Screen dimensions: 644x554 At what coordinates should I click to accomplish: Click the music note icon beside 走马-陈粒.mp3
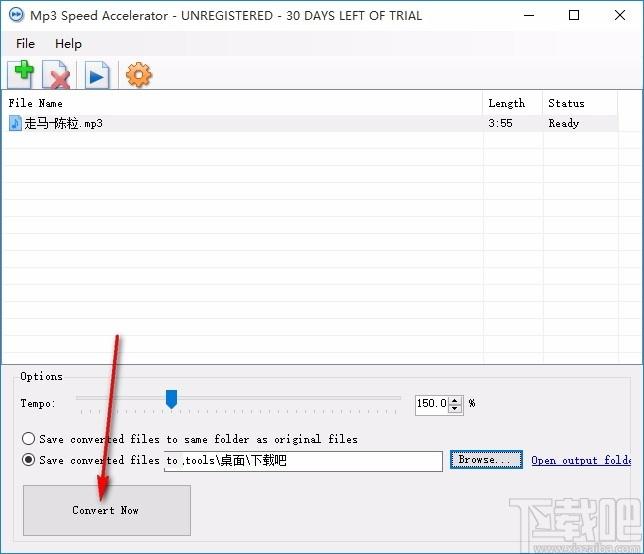pyautogui.click(x=15, y=123)
